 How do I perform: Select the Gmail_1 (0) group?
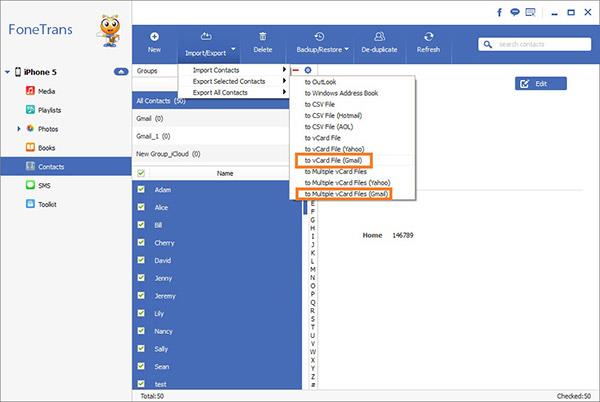(210, 136)
